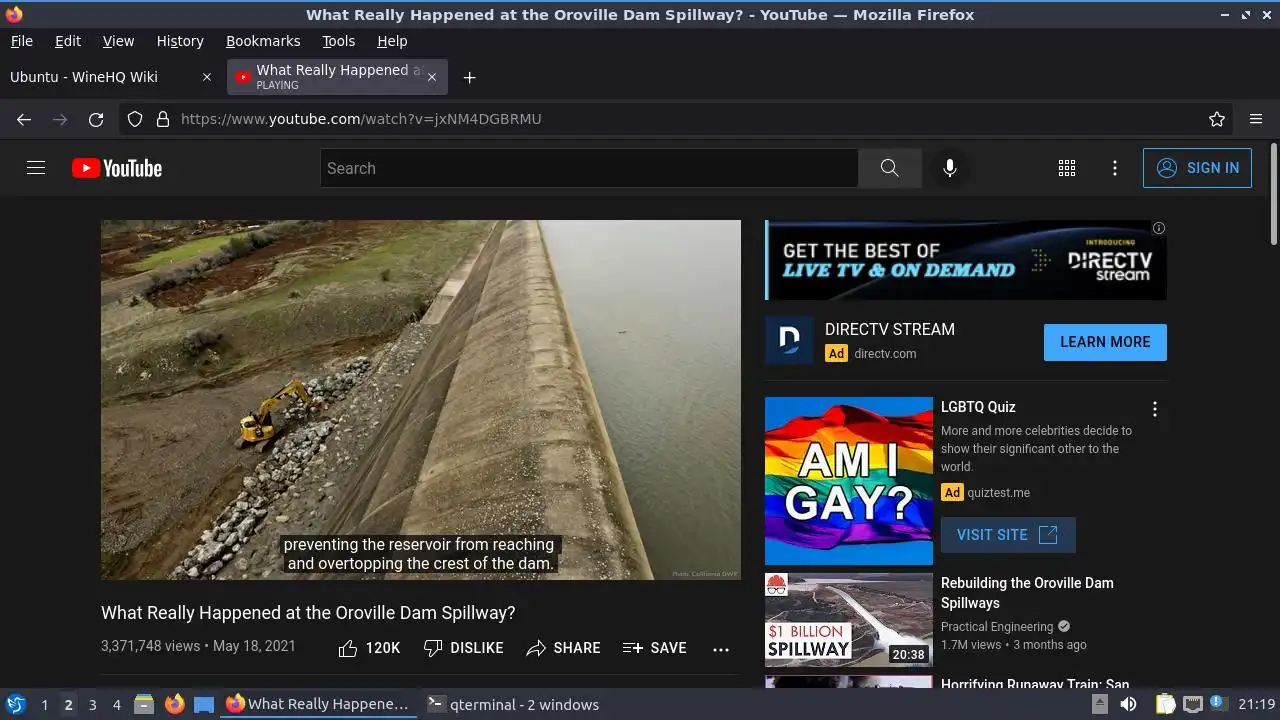Image resolution: width=1280 pixels, height=720 pixels.
Task: Show site security padlock info
Action: coord(162,119)
